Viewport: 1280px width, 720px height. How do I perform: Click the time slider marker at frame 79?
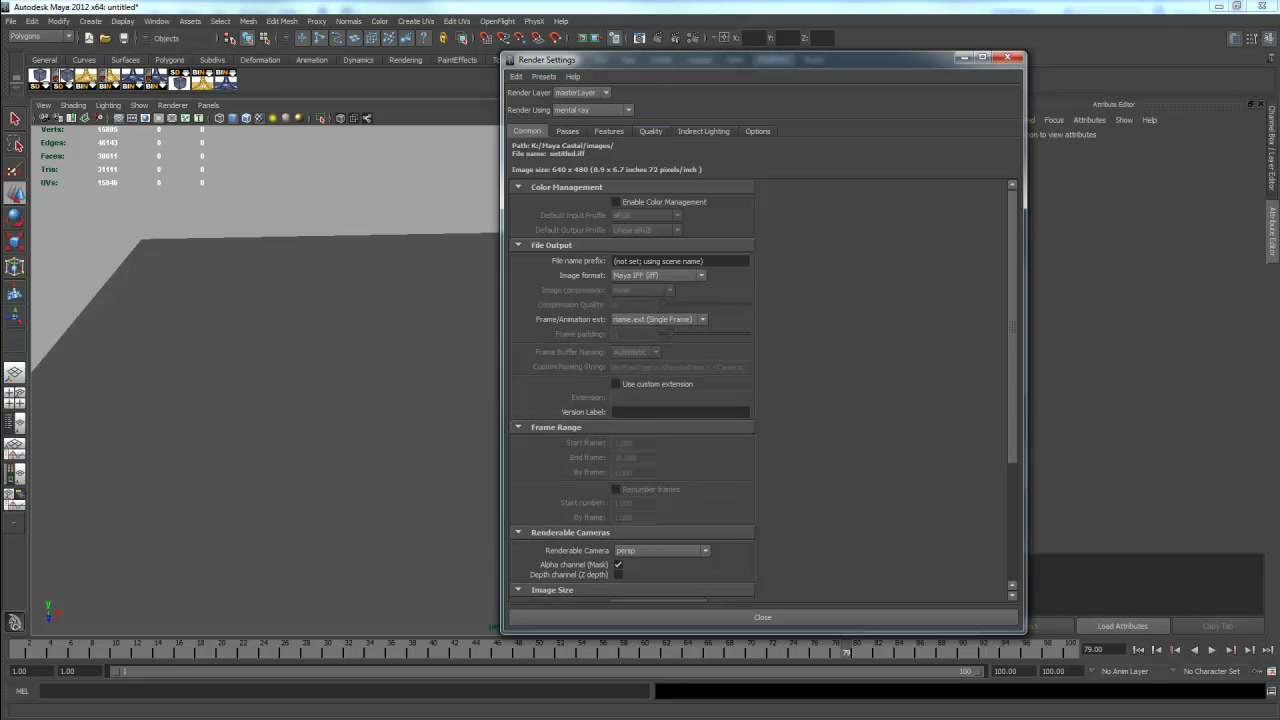tap(846, 651)
